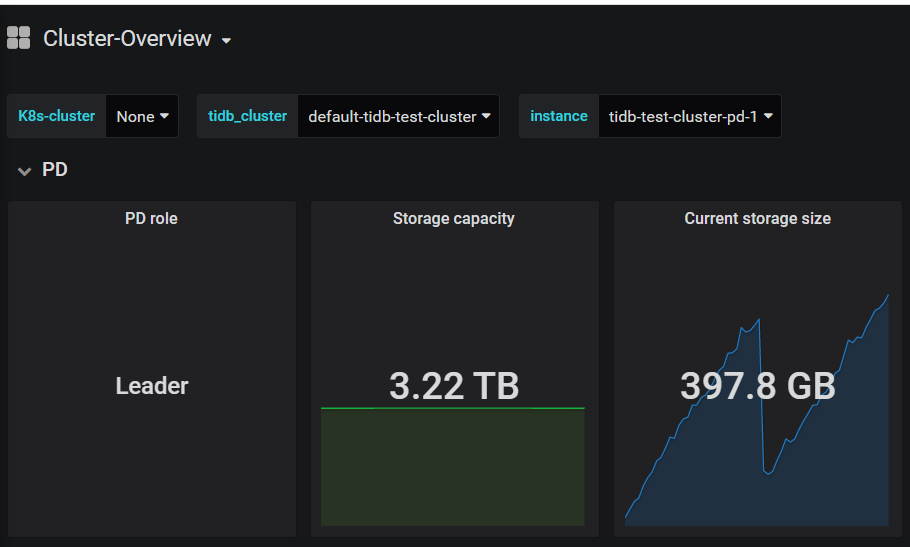Open the instance tidb-test-cluster-pd-1 dropdown
Image resolution: width=910 pixels, height=547 pixels.
coord(690,117)
